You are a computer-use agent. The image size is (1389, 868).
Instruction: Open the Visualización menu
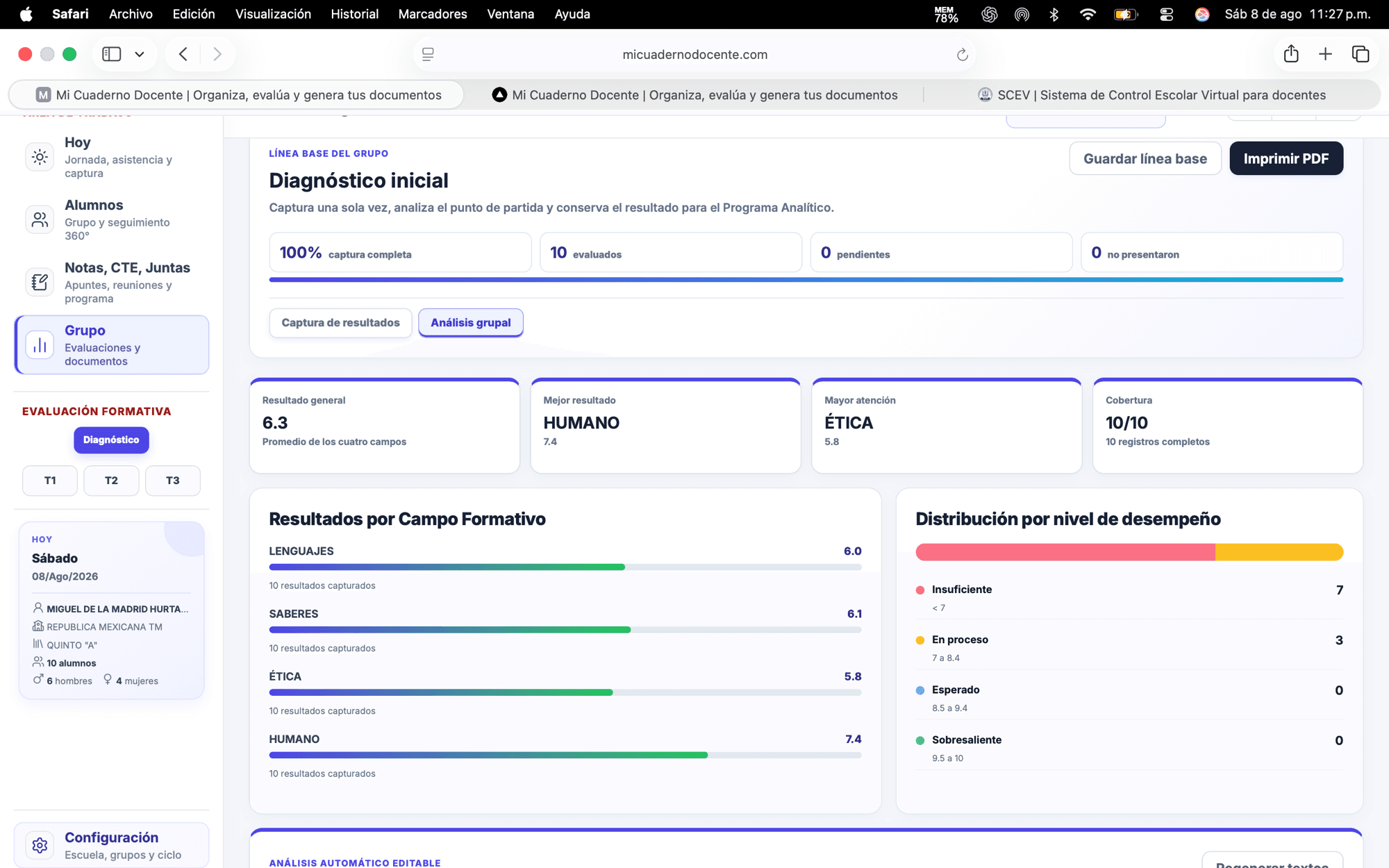coord(273,14)
